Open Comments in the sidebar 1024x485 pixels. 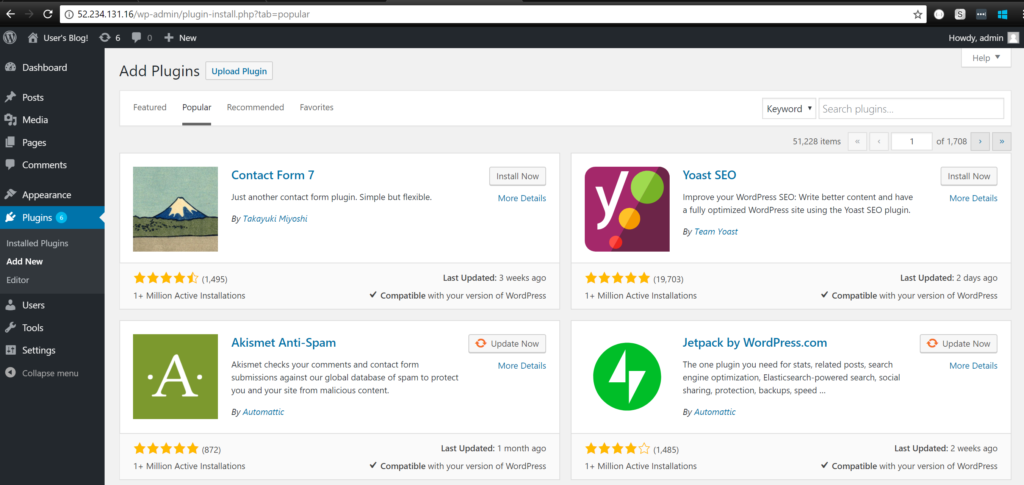point(44,164)
